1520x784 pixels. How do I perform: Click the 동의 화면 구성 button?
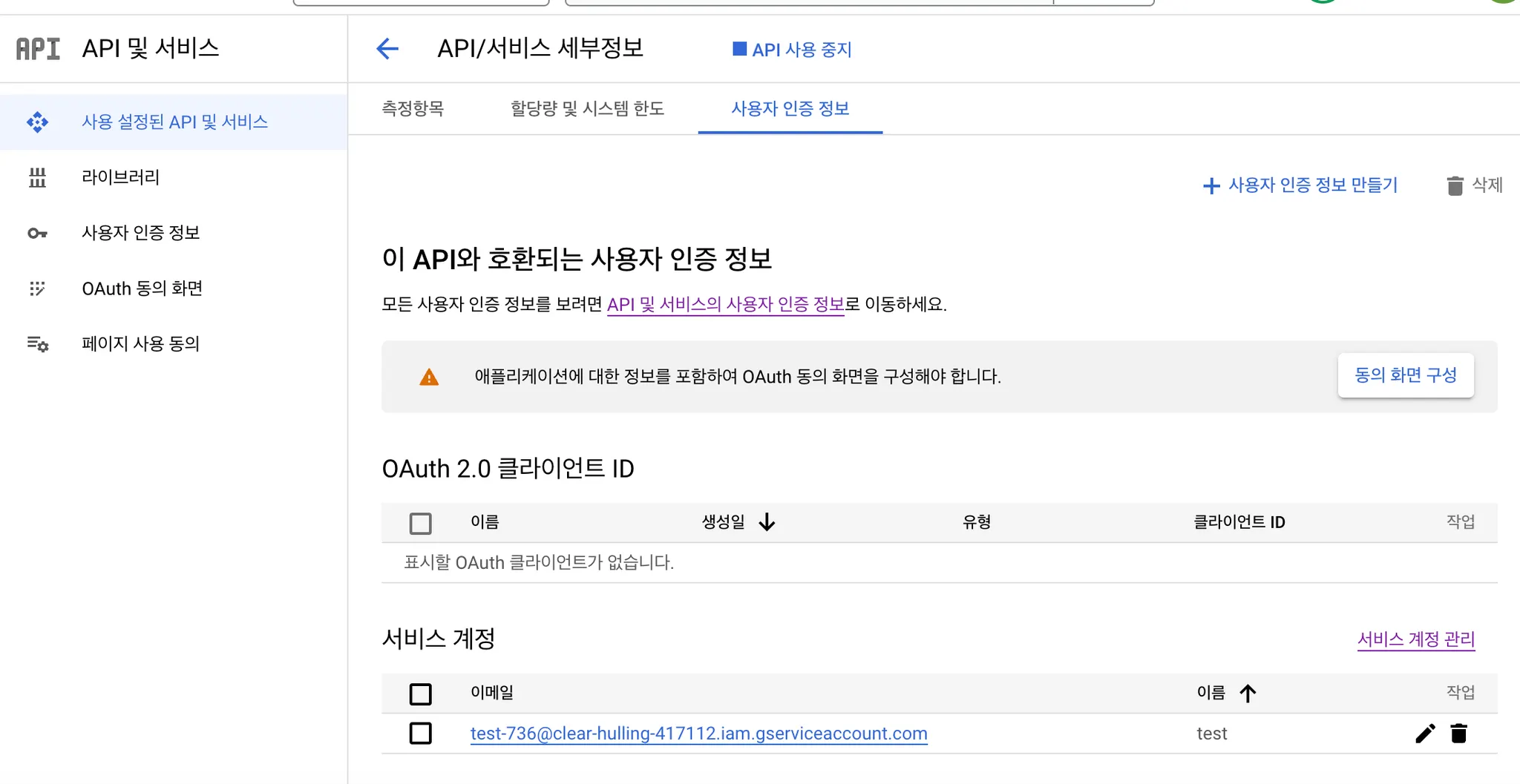1406,375
